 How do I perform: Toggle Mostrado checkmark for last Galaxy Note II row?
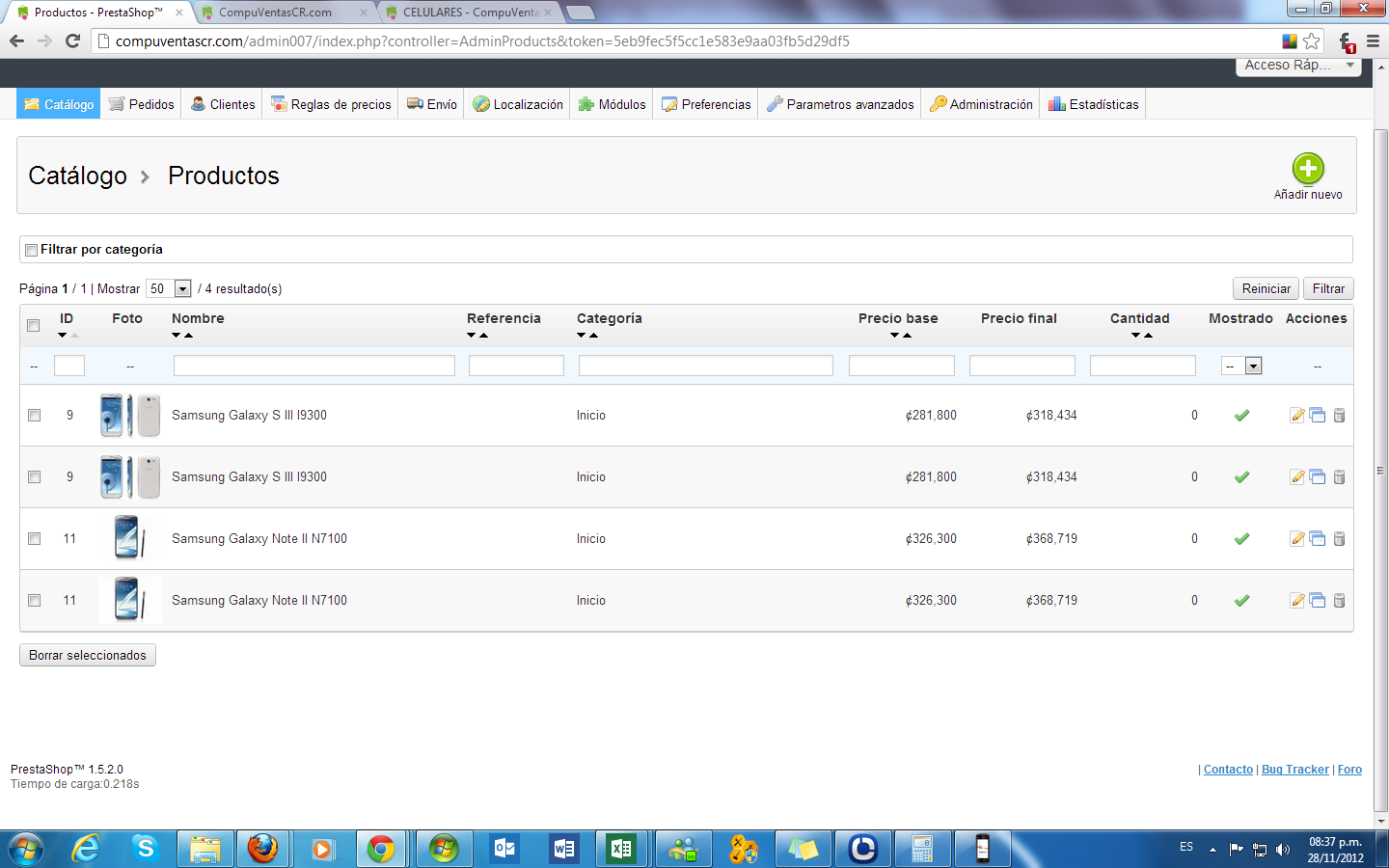tap(1241, 601)
